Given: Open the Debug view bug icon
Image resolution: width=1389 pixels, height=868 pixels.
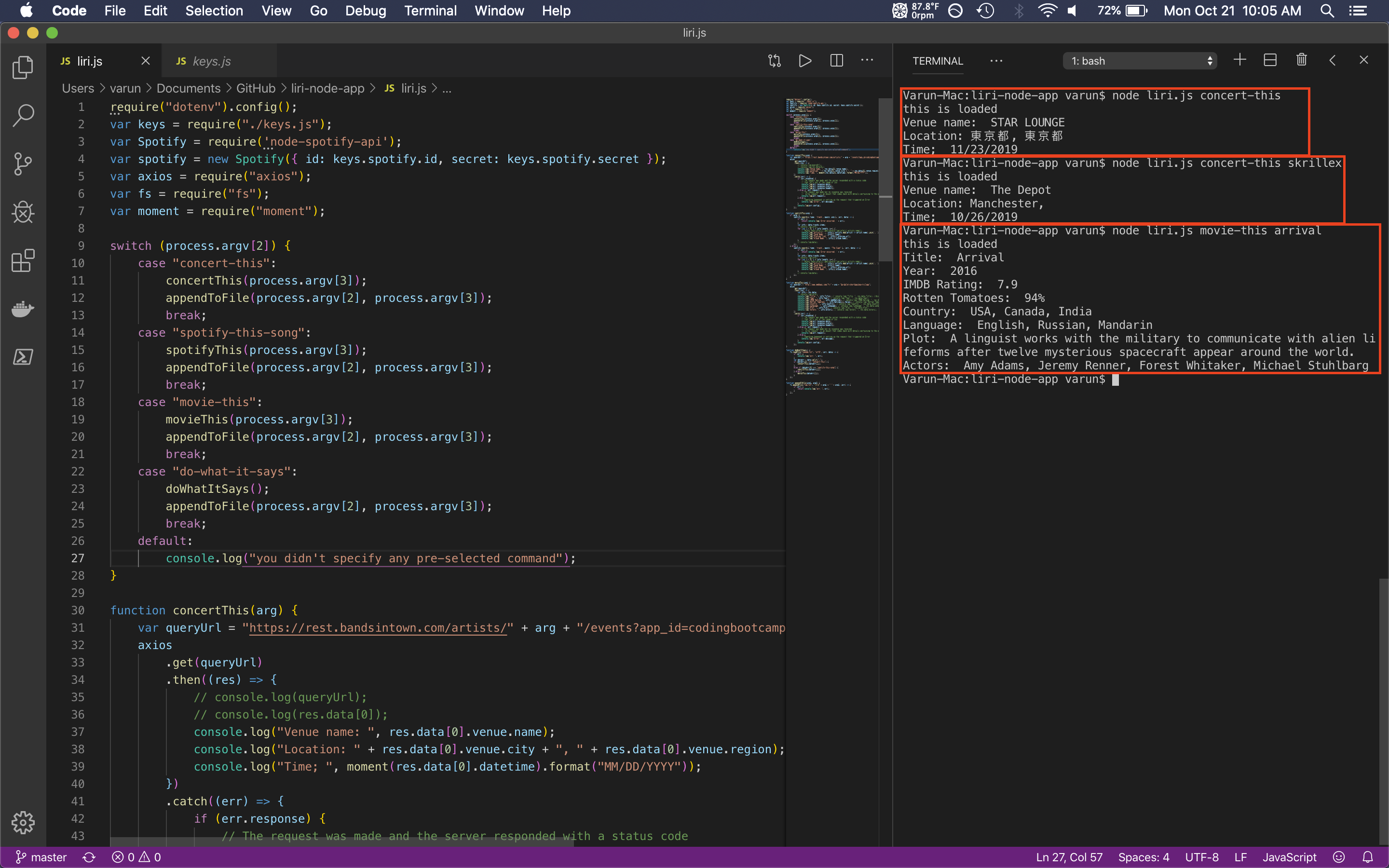Looking at the screenshot, I should [23, 212].
